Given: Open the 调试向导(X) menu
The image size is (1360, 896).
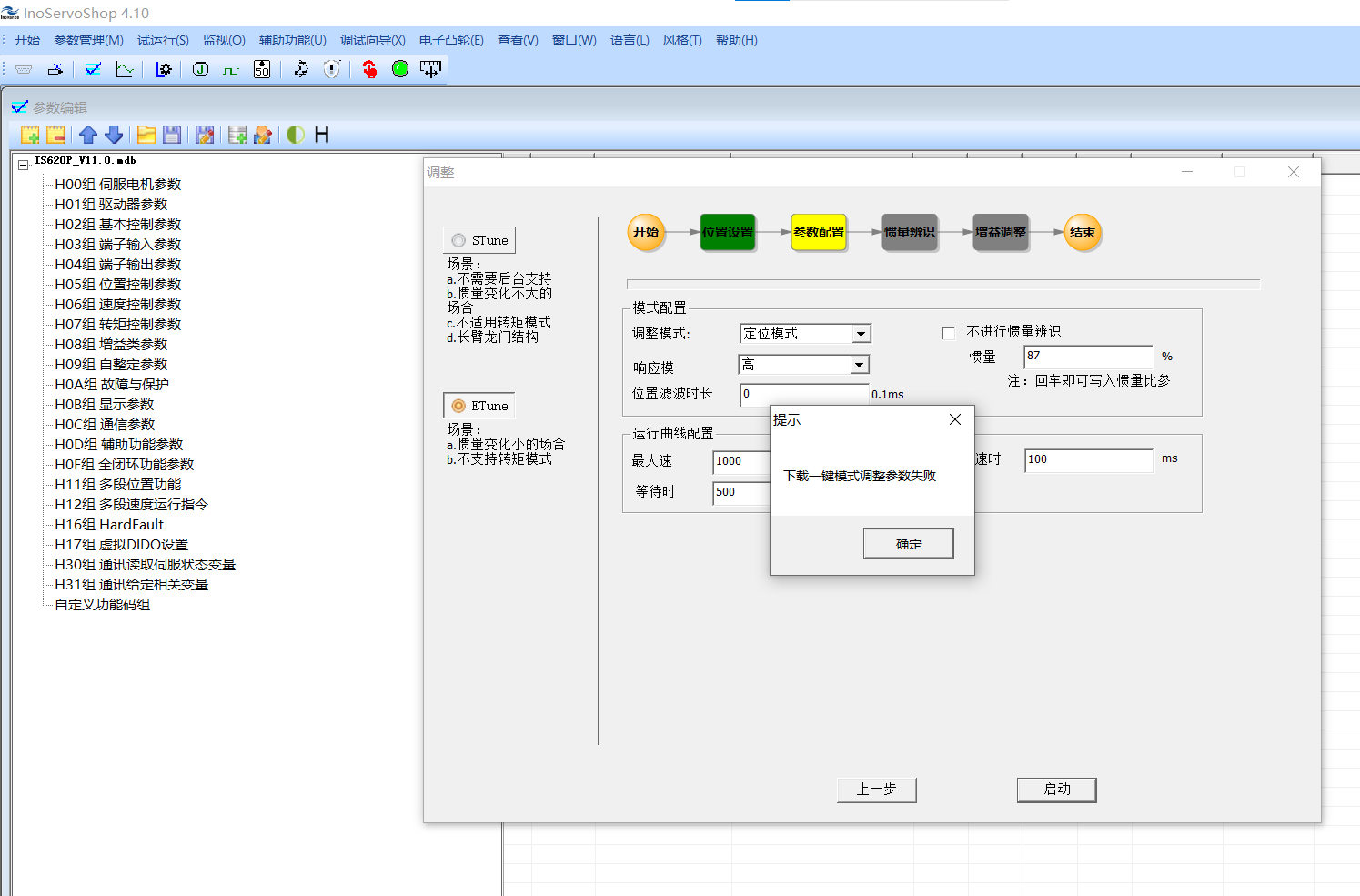Looking at the screenshot, I should [373, 40].
